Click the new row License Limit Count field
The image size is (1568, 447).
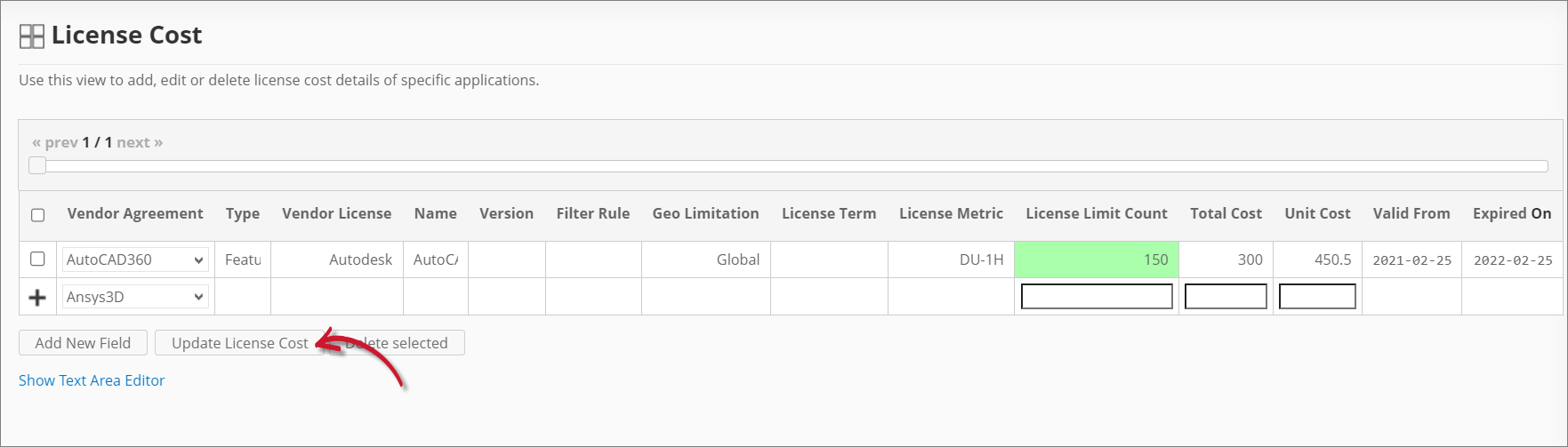coord(1096,296)
